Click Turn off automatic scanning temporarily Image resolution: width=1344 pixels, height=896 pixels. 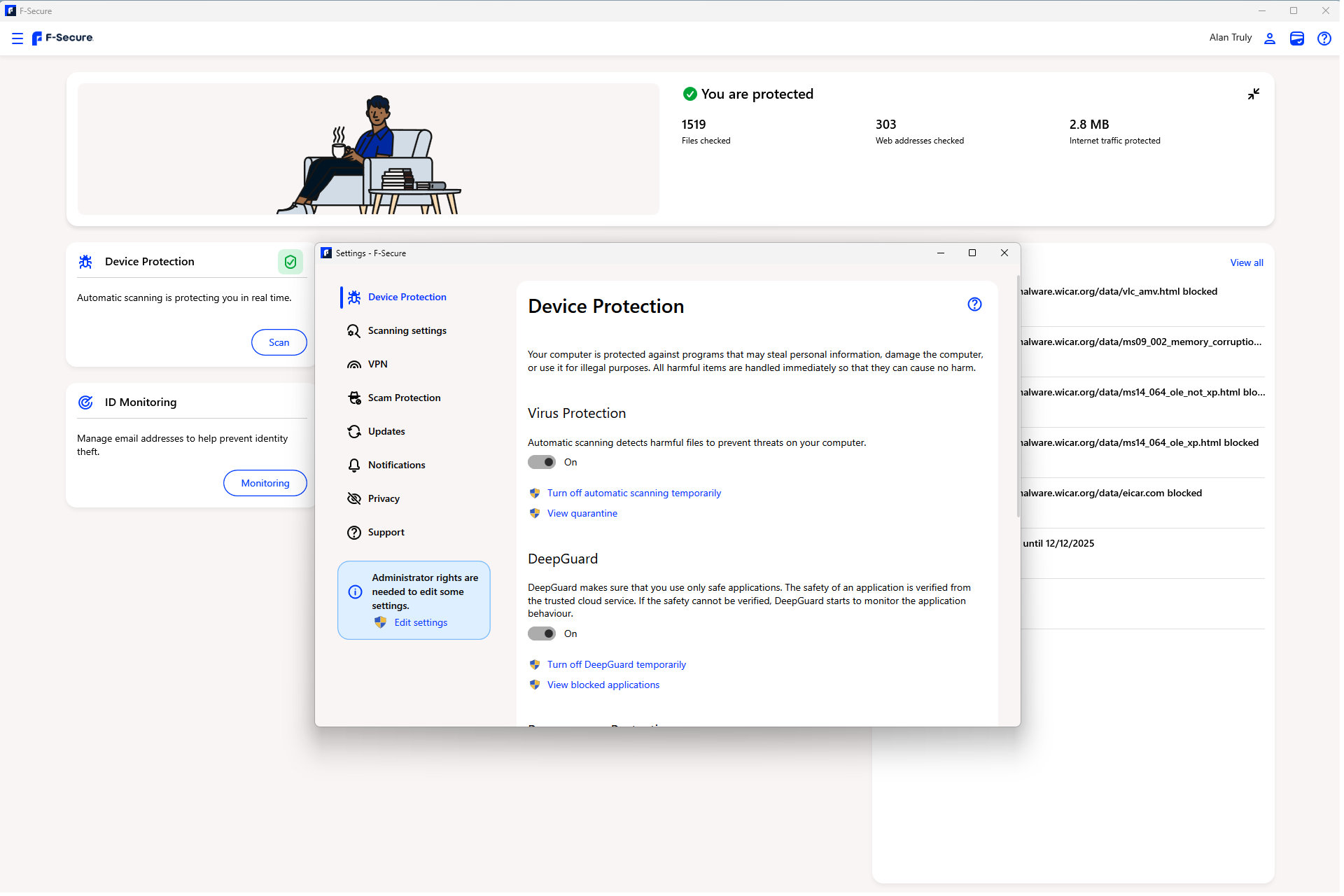pos(633,493)
